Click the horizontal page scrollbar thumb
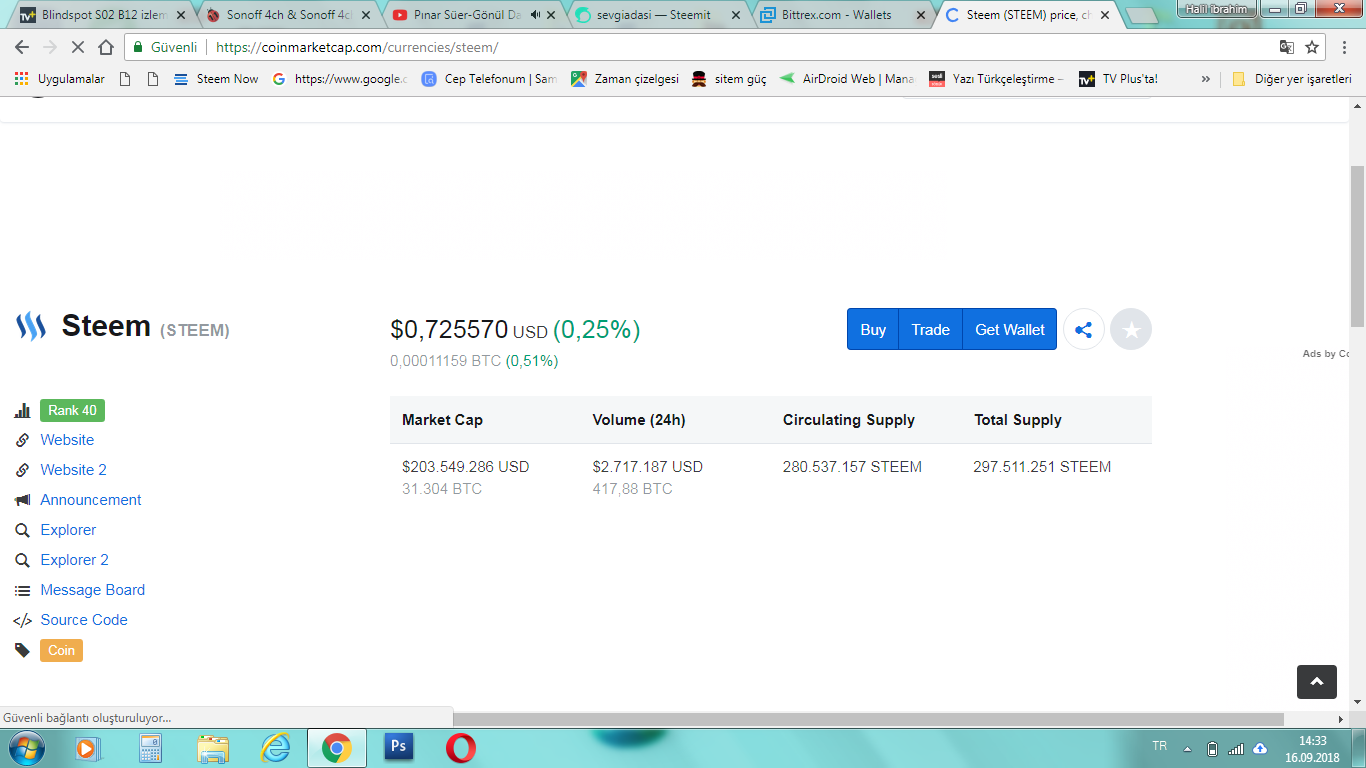Viewport: 1366px width, 768px height. 870,719
